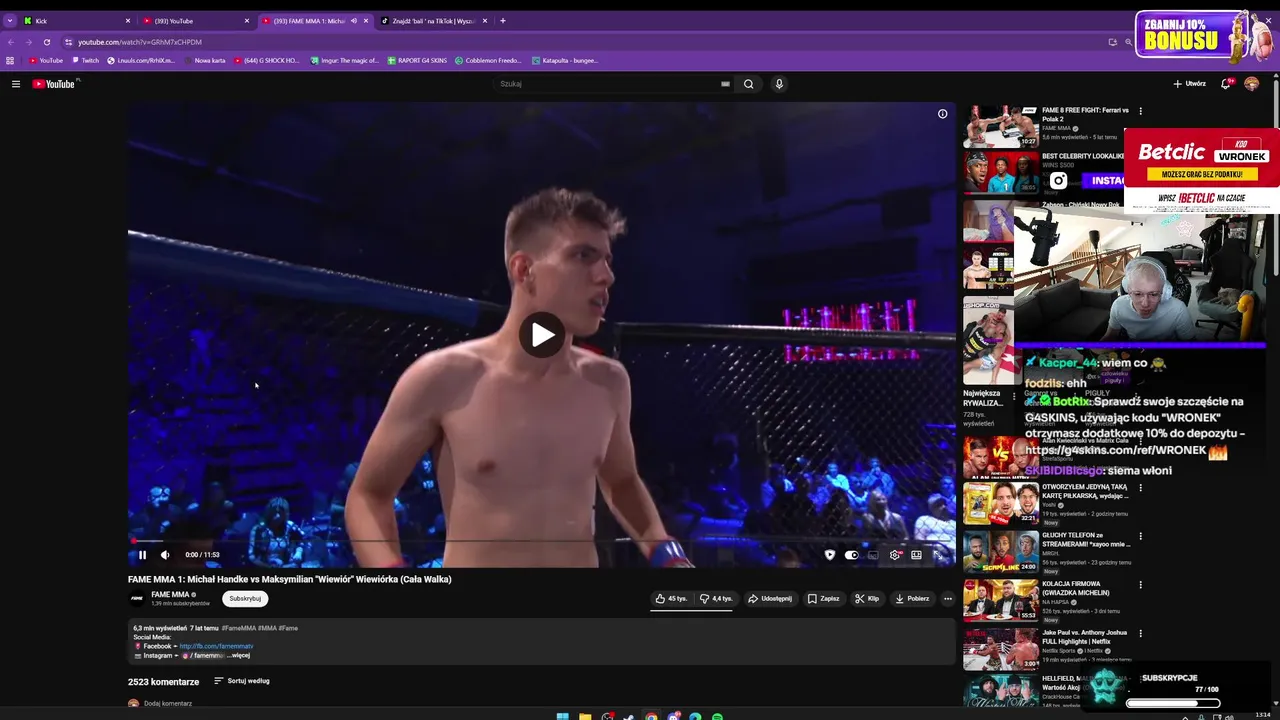1280x720 pixels.
Task: Go back in browser history
Action: (10, 42)
